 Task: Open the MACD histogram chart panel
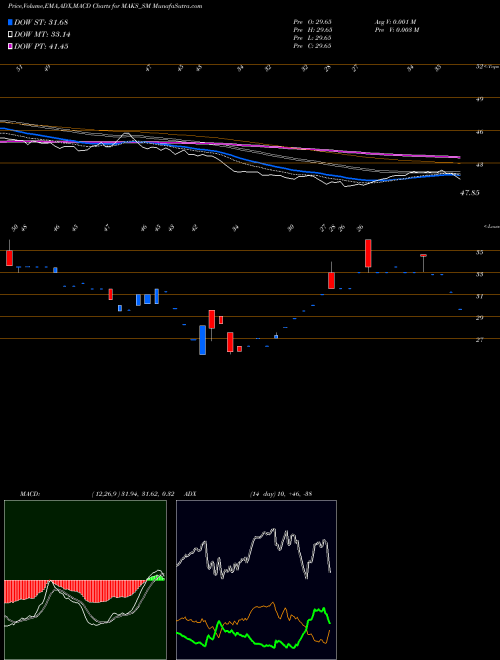85,580
